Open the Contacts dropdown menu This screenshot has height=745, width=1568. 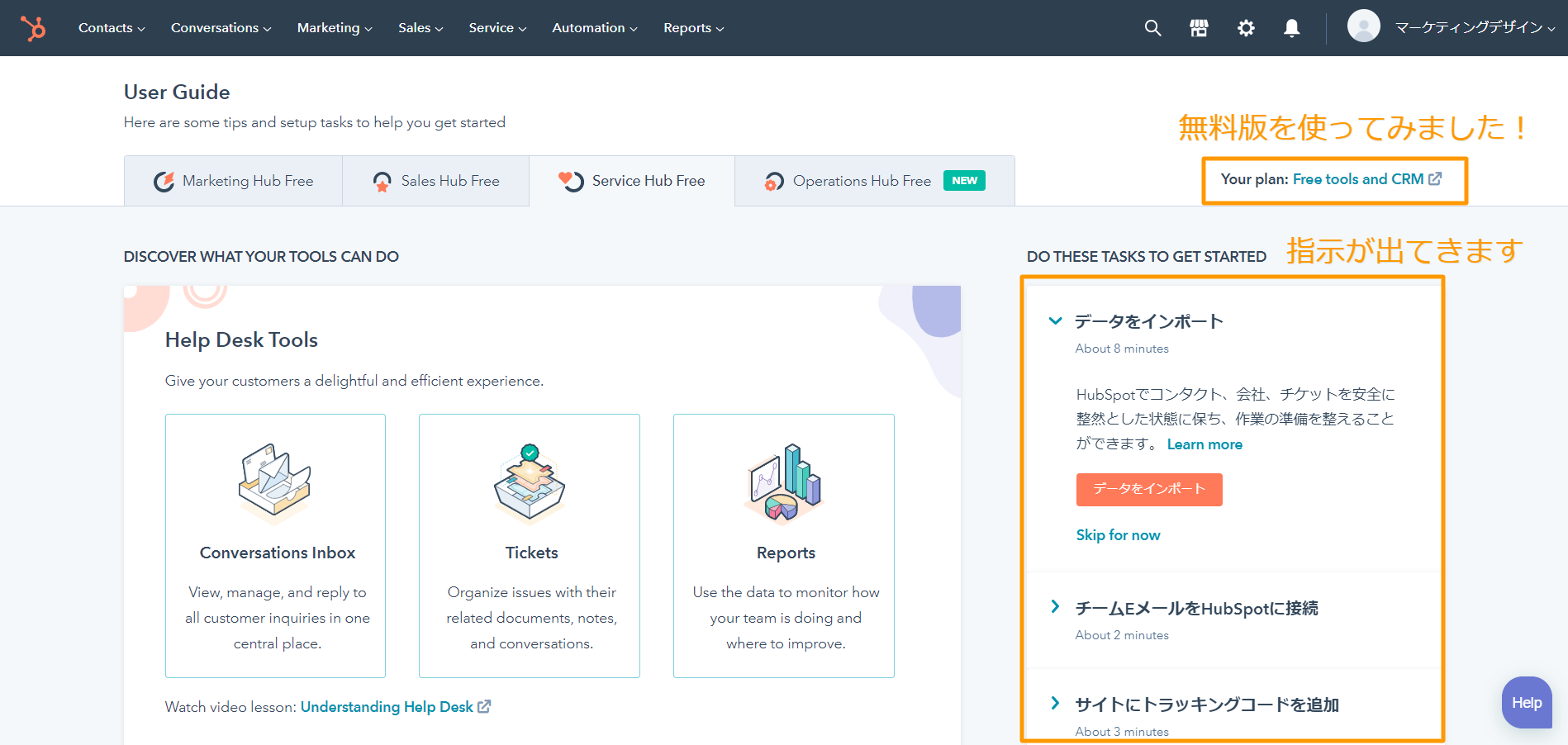click(x=112, y=28)
